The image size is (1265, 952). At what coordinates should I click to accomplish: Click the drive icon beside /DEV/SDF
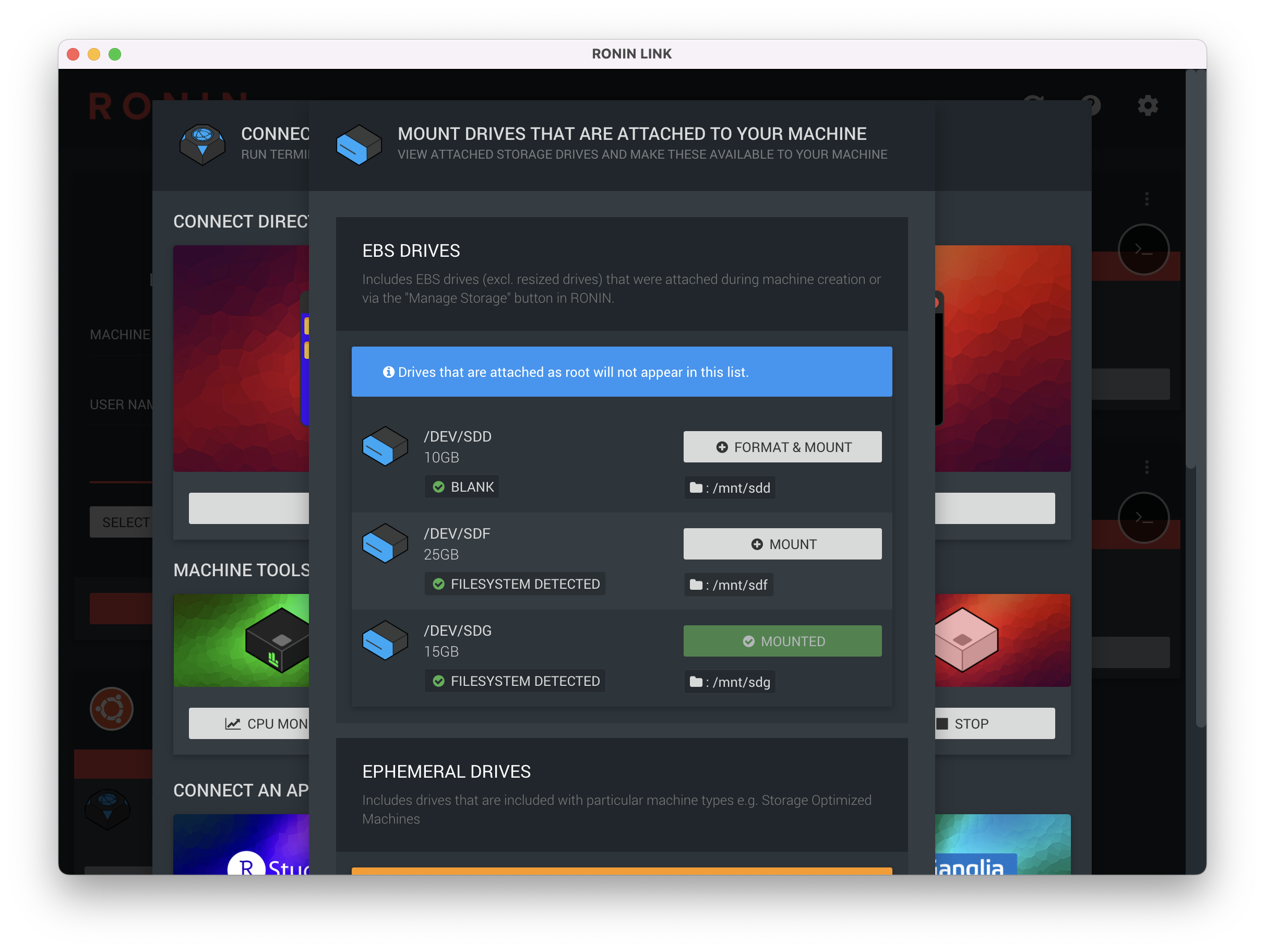[385, 543]
